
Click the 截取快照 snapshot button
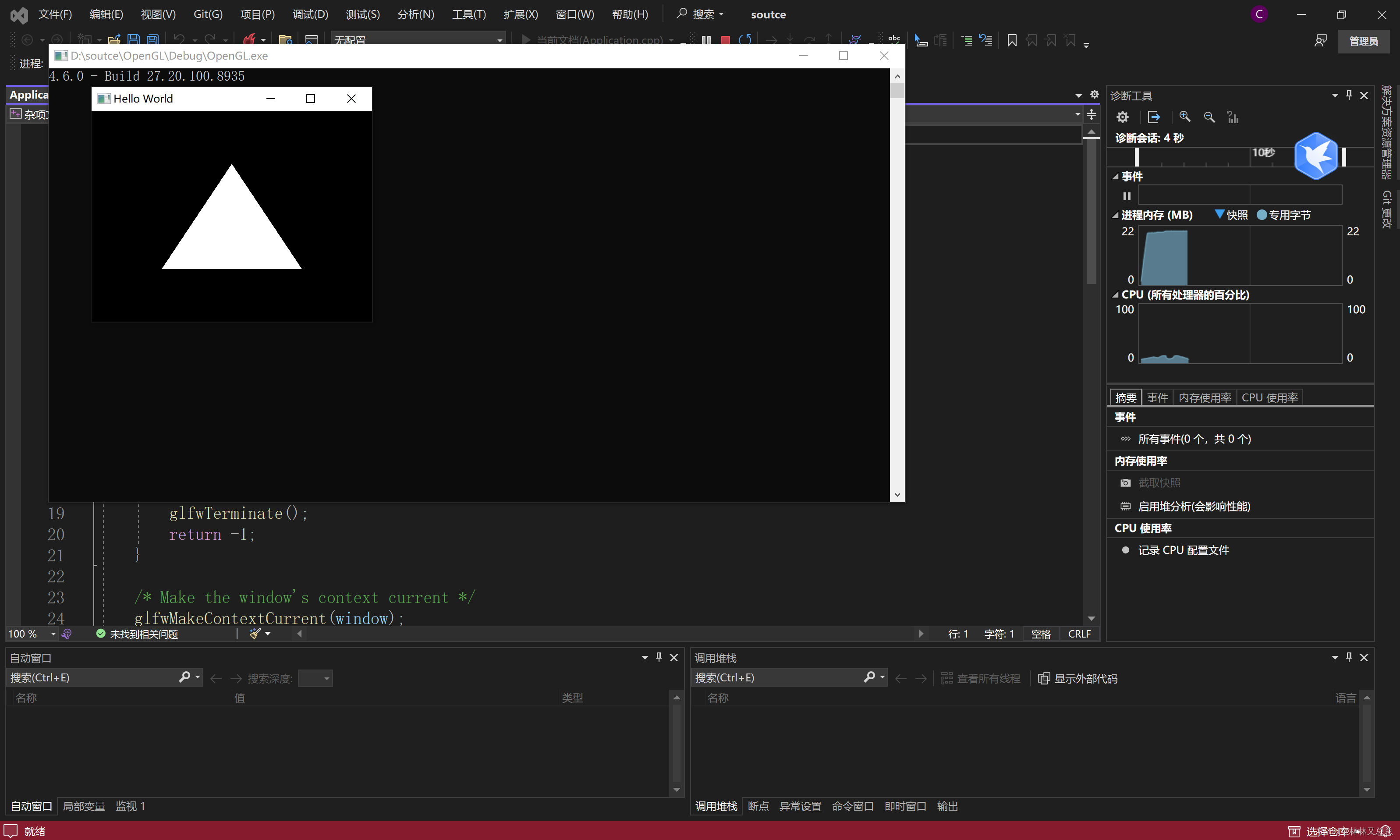point(1159,483)
